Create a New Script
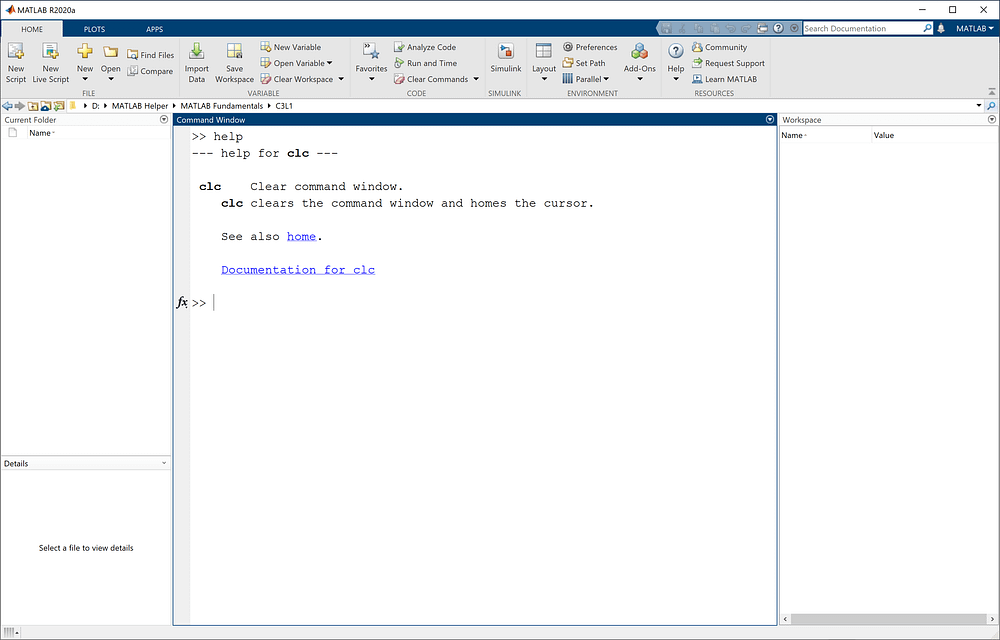The image size is (1000, 640). tap(16, 62)
